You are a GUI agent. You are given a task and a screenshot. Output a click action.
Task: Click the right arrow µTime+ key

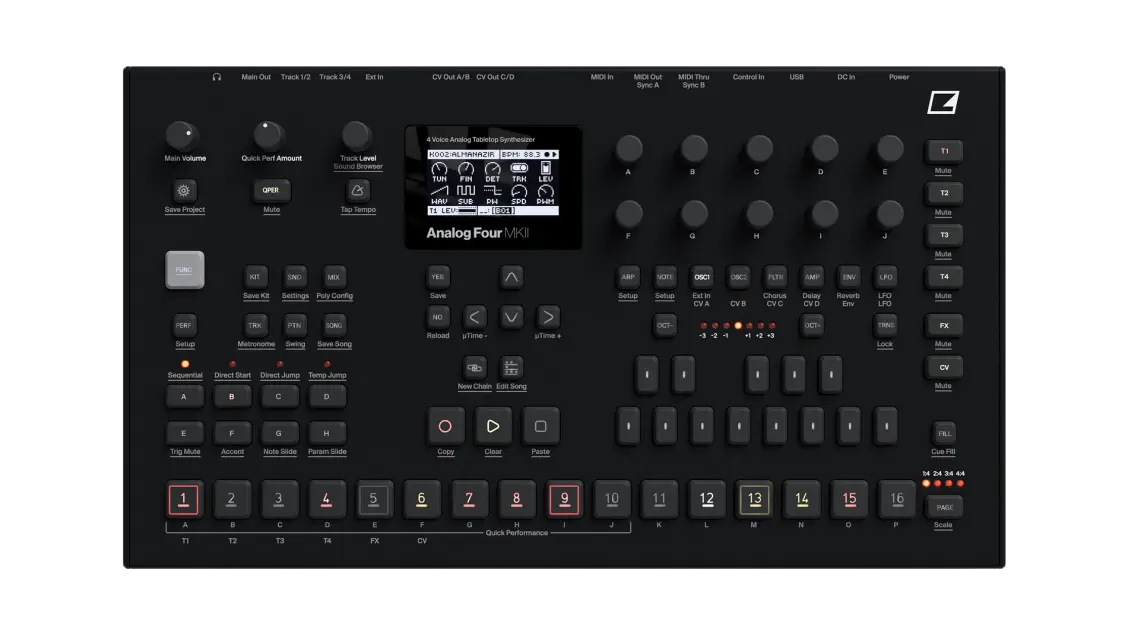pyautogui.click(x=547, y=317)
